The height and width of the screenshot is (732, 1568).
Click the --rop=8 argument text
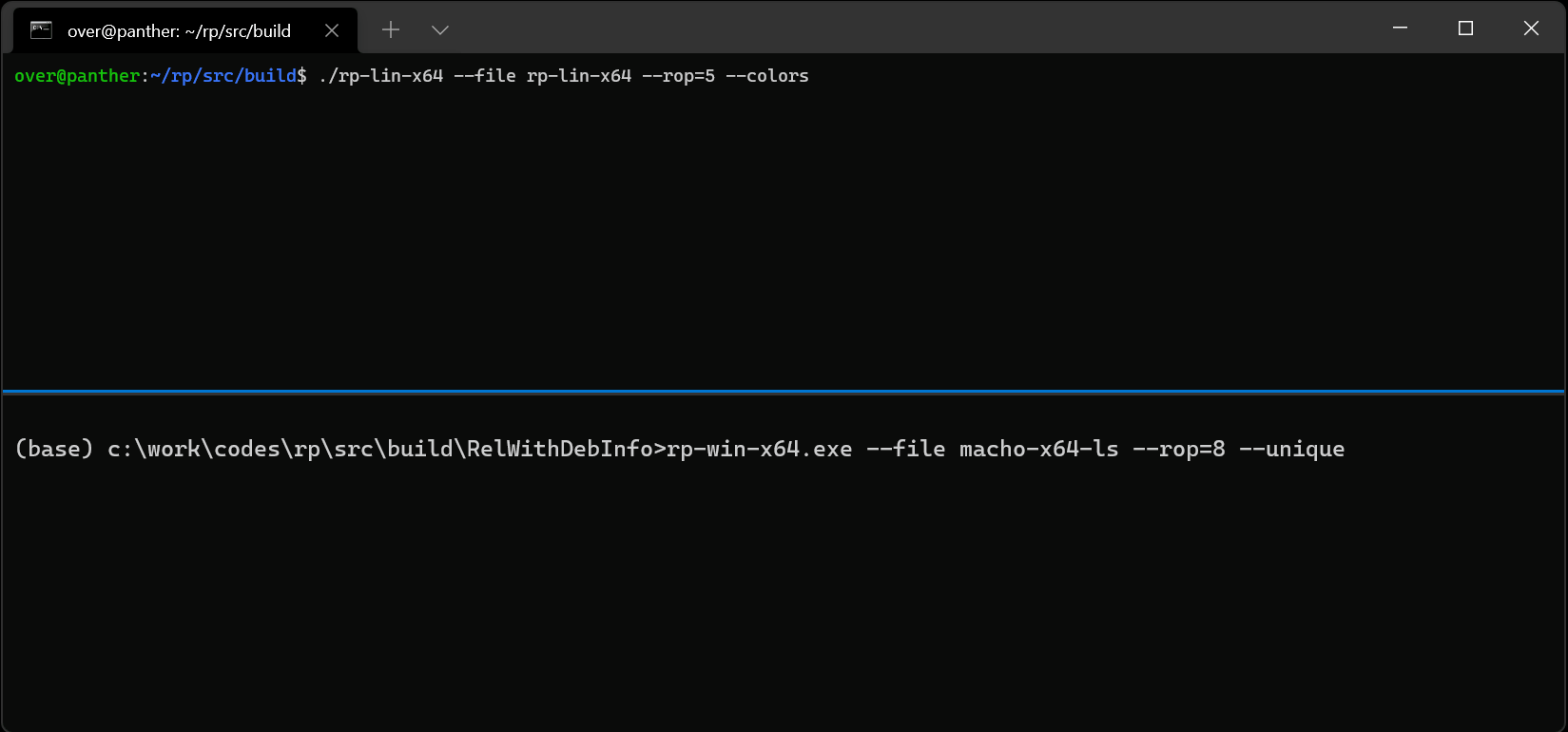click(x=1179, y=449)
